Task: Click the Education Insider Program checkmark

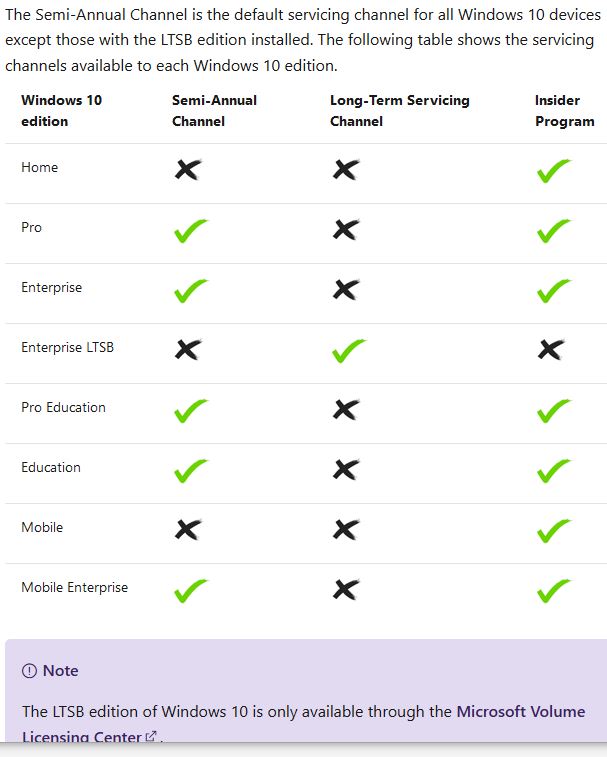Action: [x=553, y=471]
